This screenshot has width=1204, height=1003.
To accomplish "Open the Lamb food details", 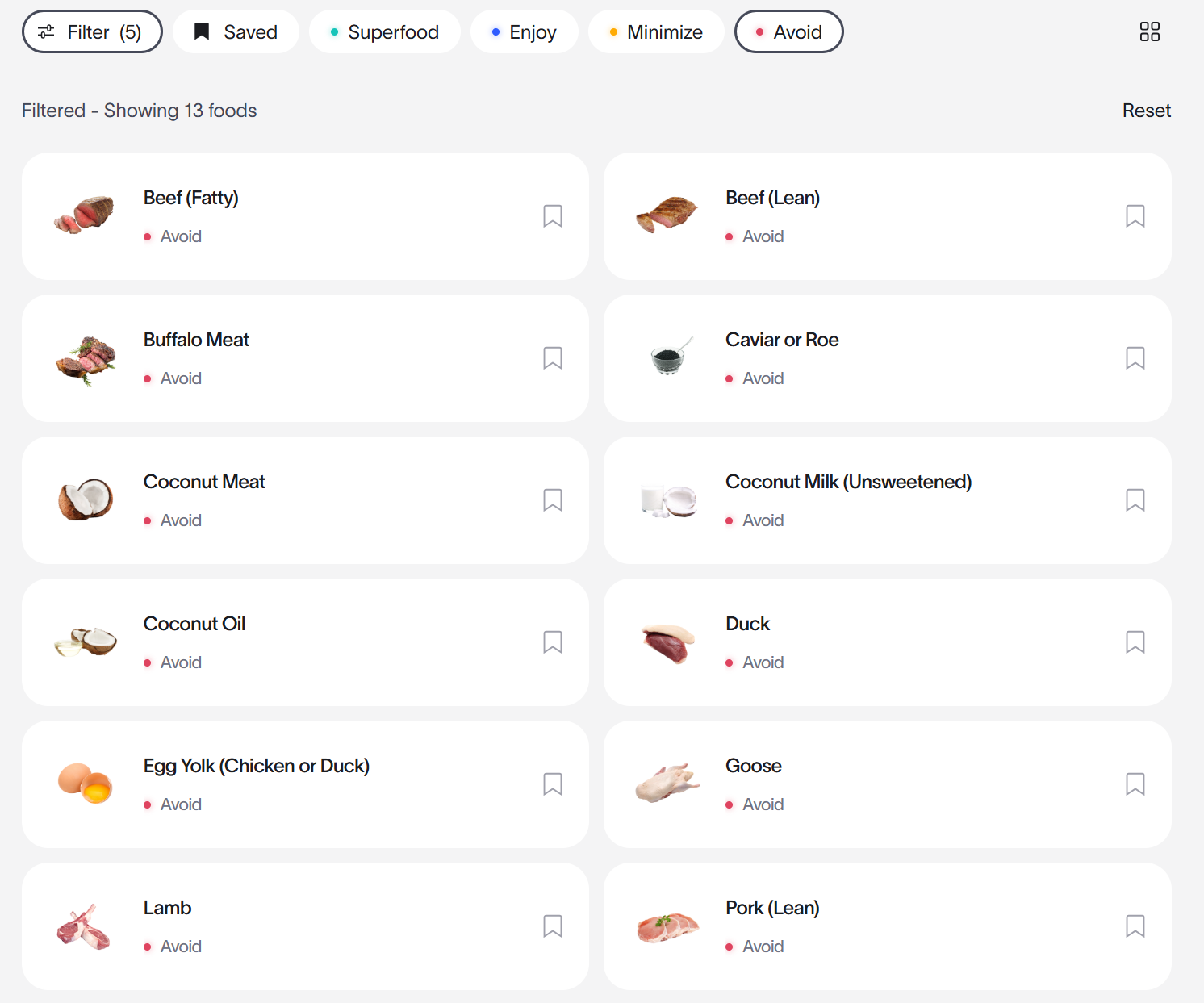I will tap(305, 926).
